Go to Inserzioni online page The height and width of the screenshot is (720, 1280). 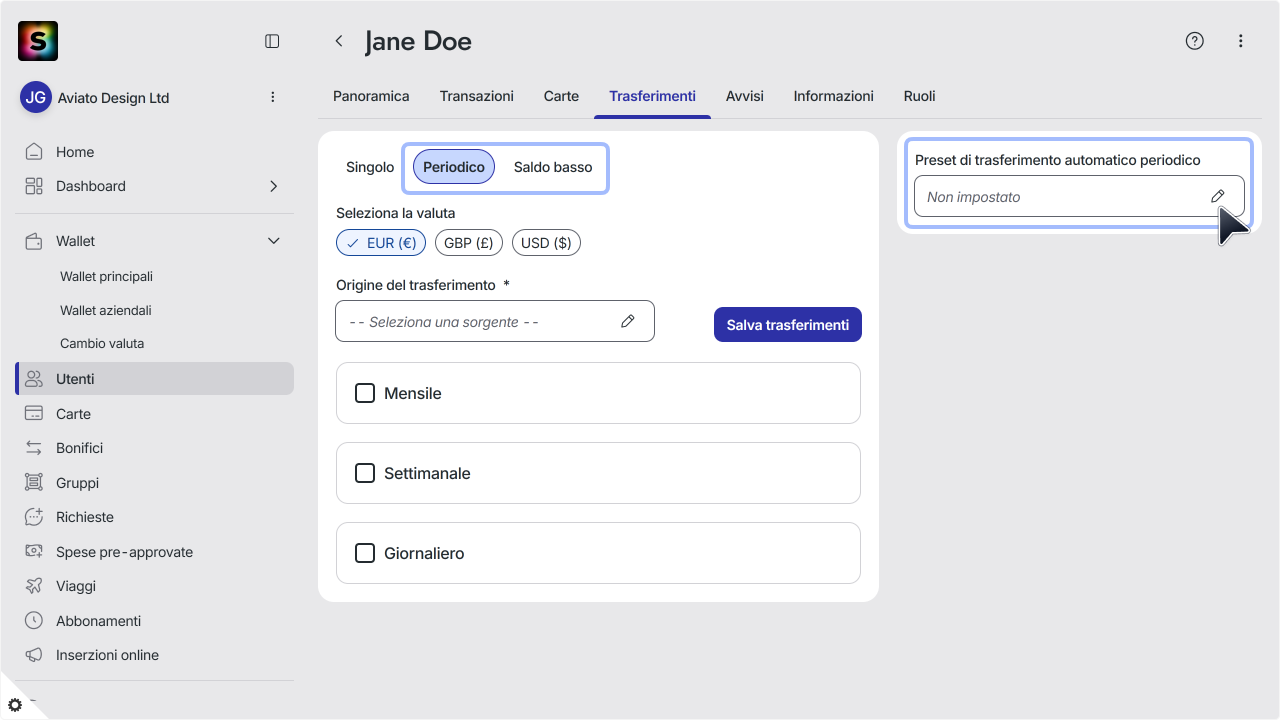pyautogui.click(x=107, y=655)
